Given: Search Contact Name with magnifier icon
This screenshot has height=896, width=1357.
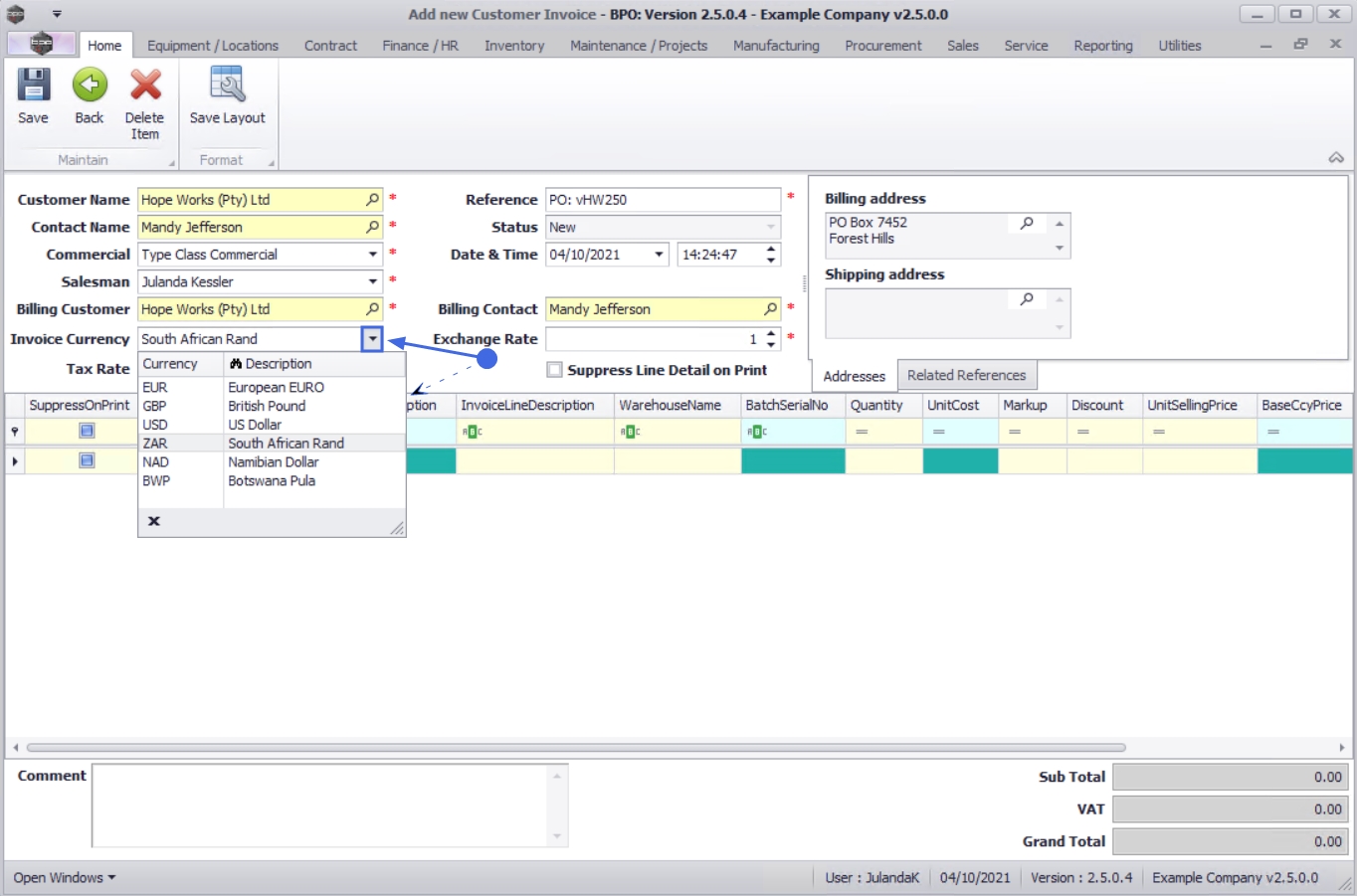Looking at the screenshot, I should pos(373,227).
